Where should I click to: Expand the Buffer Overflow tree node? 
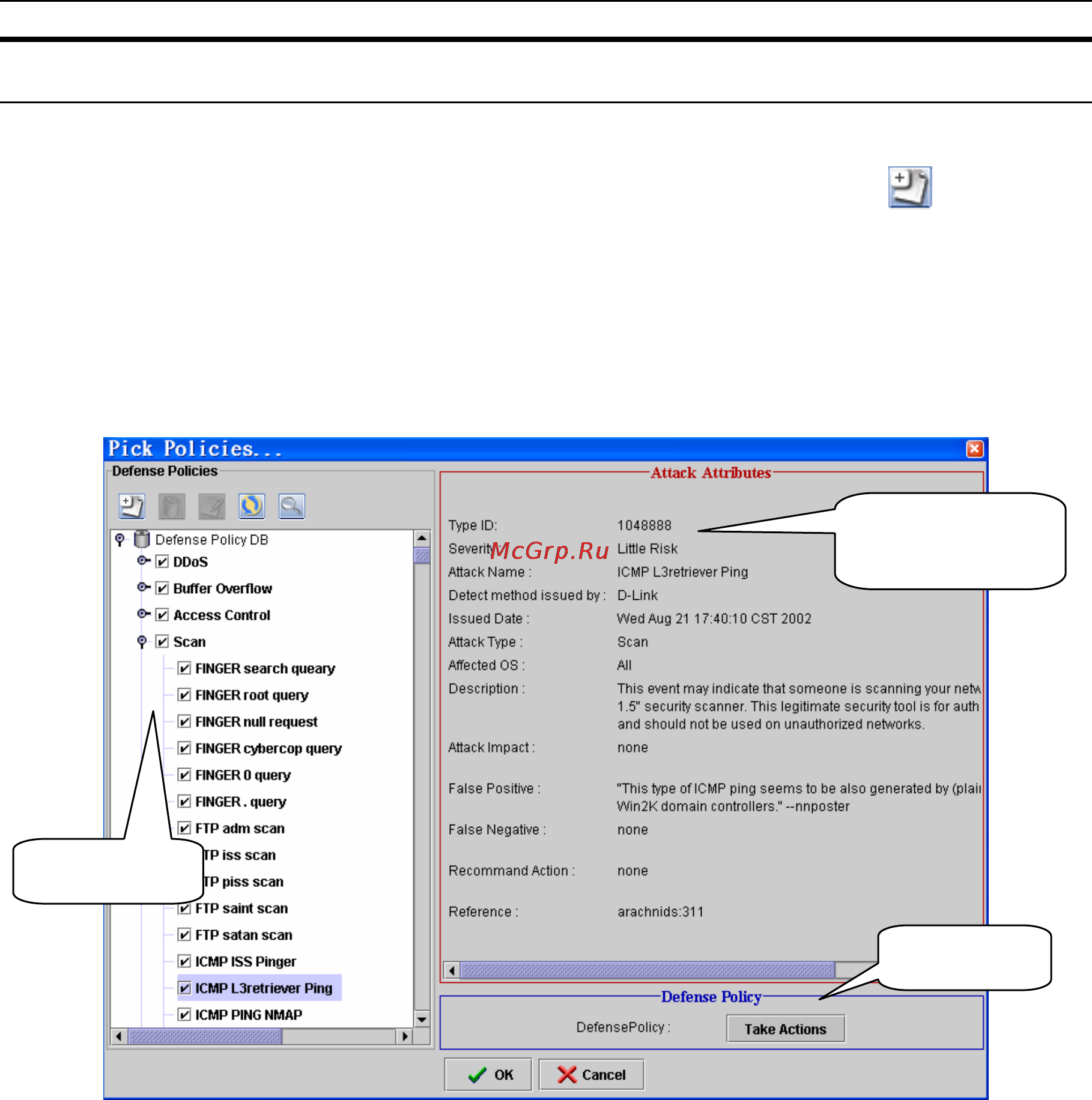coord(143,587)
